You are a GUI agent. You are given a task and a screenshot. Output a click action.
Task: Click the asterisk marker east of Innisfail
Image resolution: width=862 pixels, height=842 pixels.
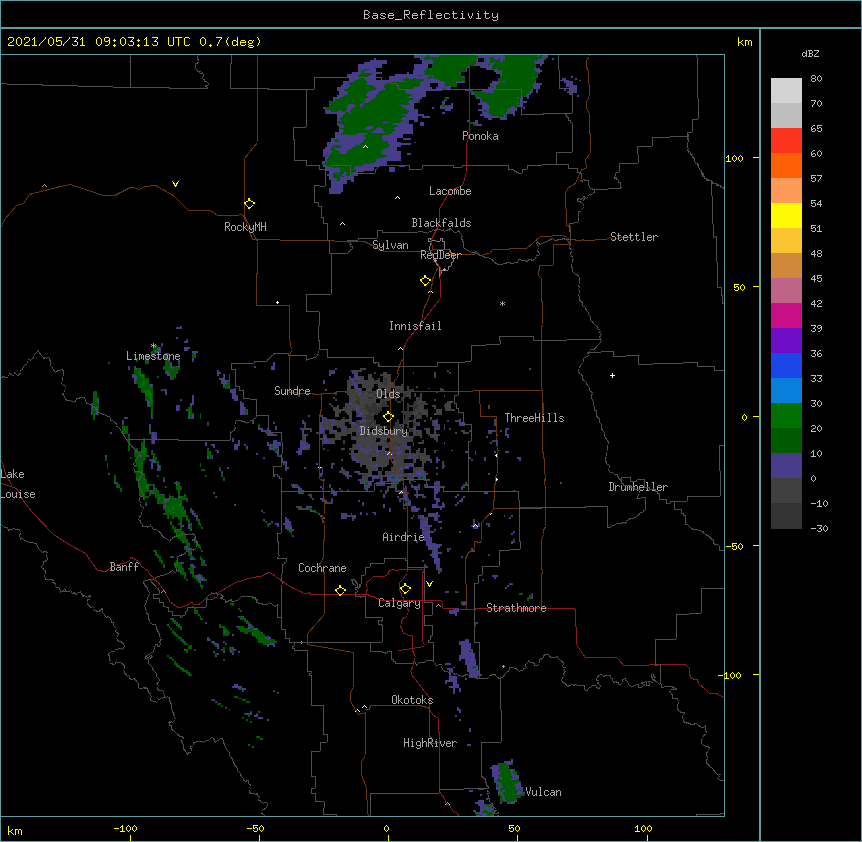(x=502, y=303)
